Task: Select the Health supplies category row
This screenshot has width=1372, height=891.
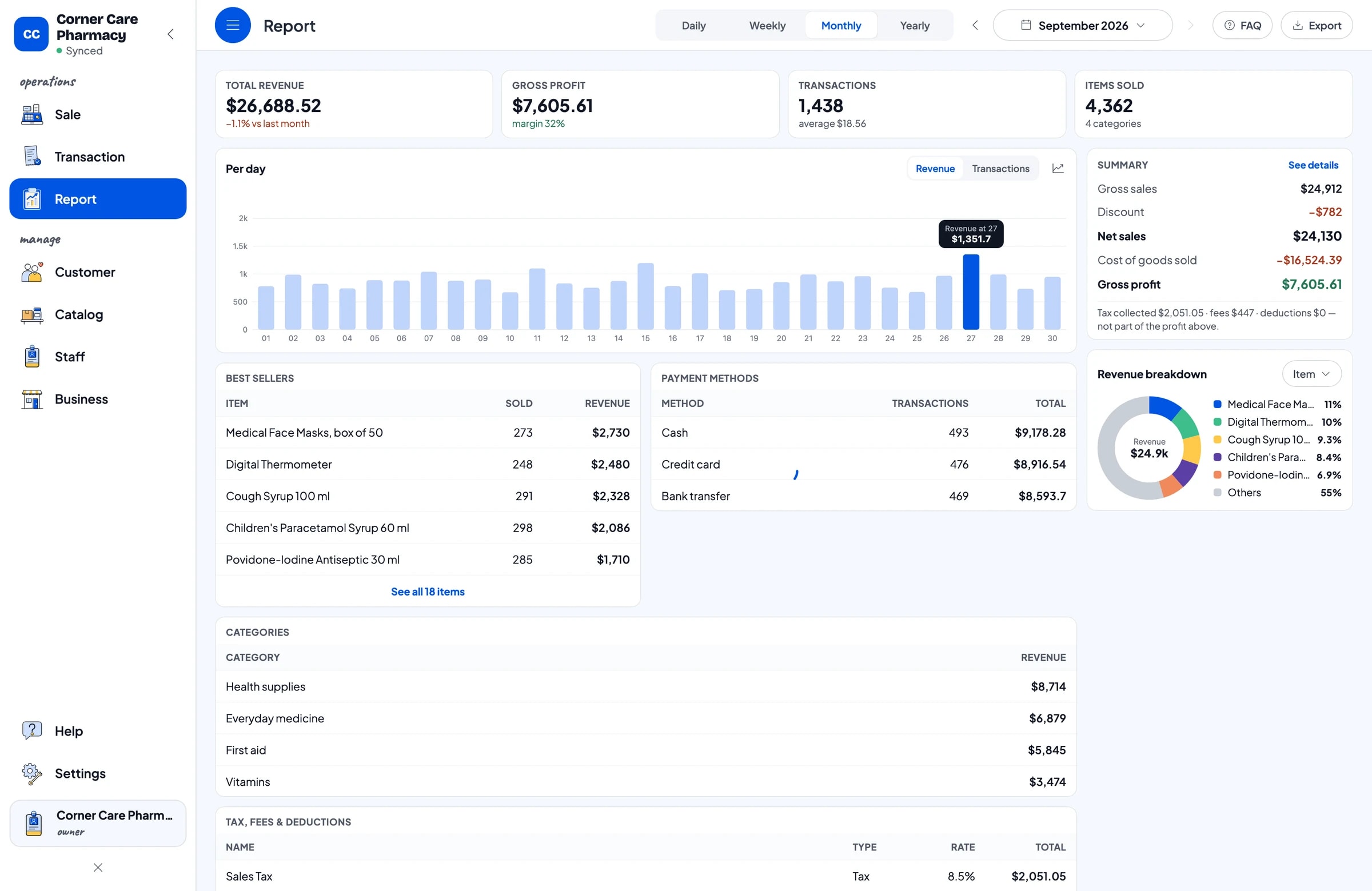Action: [x=645, y=686]
